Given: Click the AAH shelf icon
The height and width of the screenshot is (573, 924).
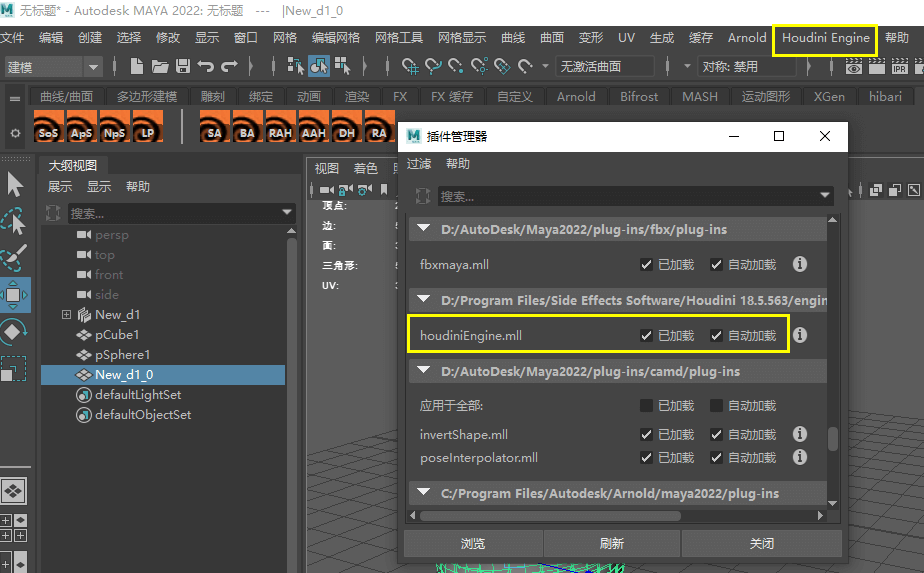Looking at the screenshot, I should (314, 126).
